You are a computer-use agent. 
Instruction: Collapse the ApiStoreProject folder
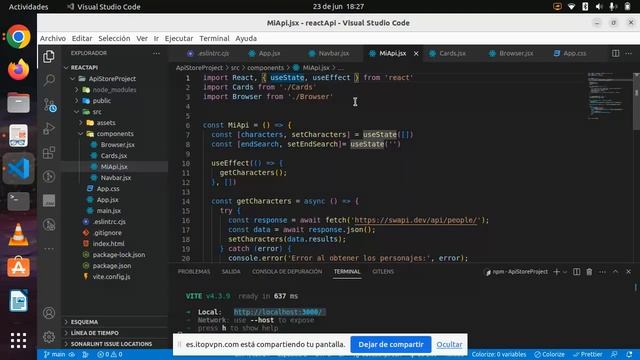[72, 78]
